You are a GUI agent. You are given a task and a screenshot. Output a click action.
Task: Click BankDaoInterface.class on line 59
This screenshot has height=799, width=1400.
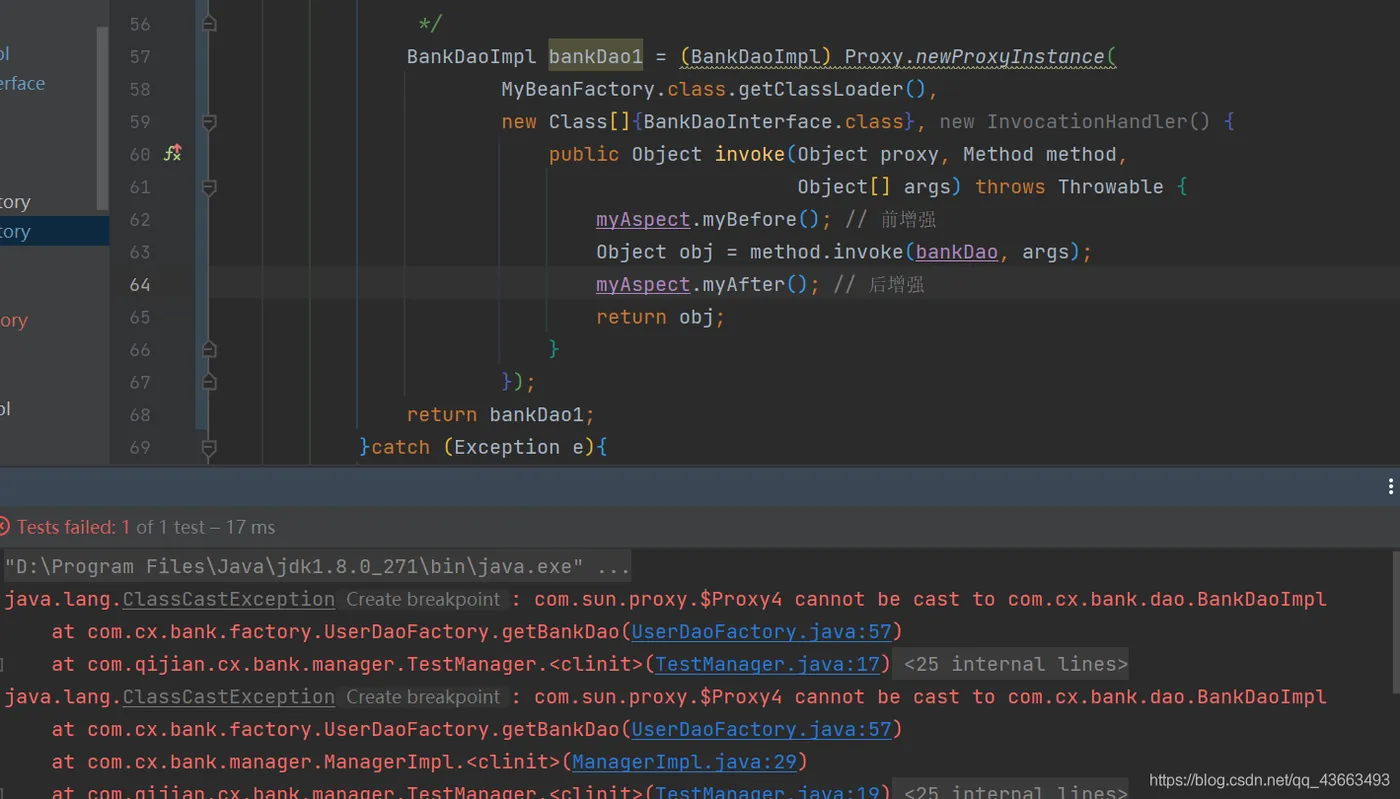pyautogui.click(x=774, y=122)
